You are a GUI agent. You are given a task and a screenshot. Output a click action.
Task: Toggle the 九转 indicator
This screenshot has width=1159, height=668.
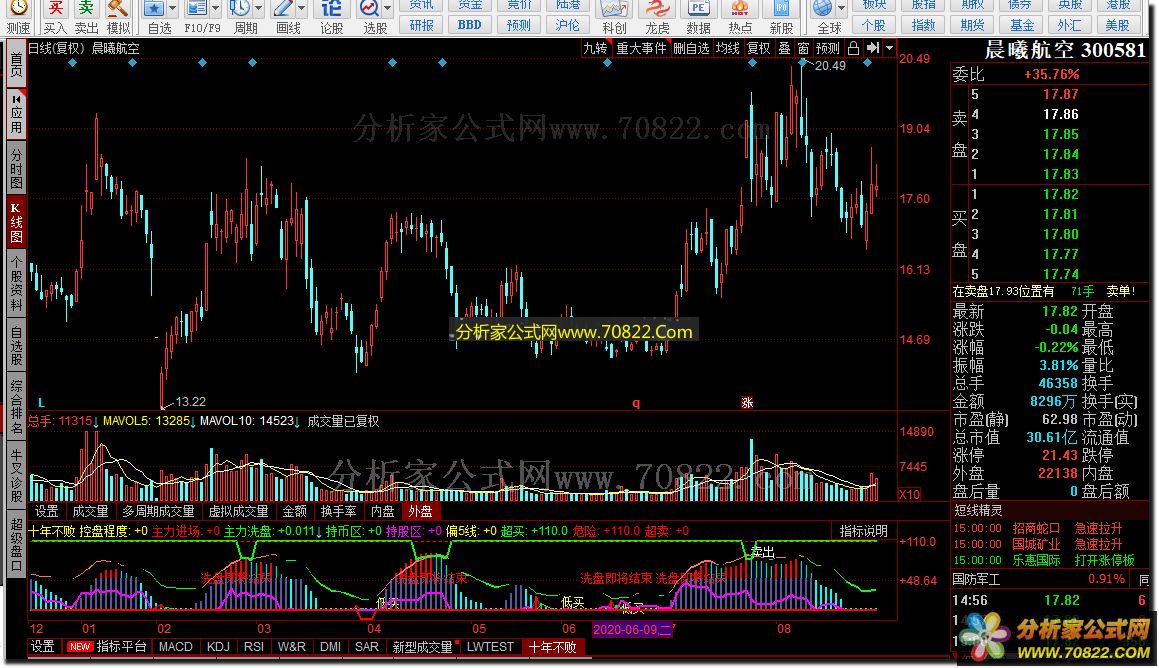pyautogui.click(x=595, y=48)
